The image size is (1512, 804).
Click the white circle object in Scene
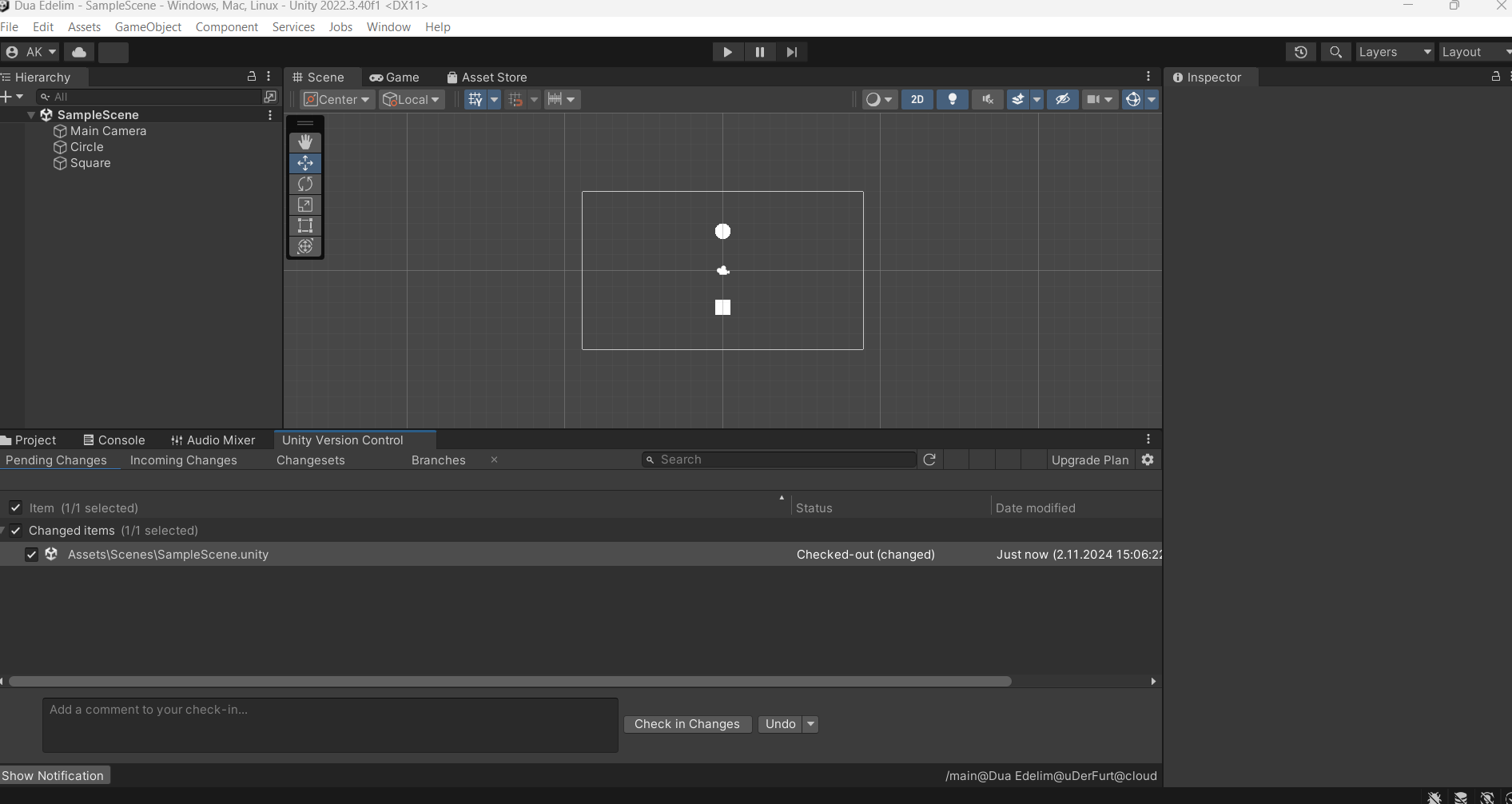(x=722, y=231)
